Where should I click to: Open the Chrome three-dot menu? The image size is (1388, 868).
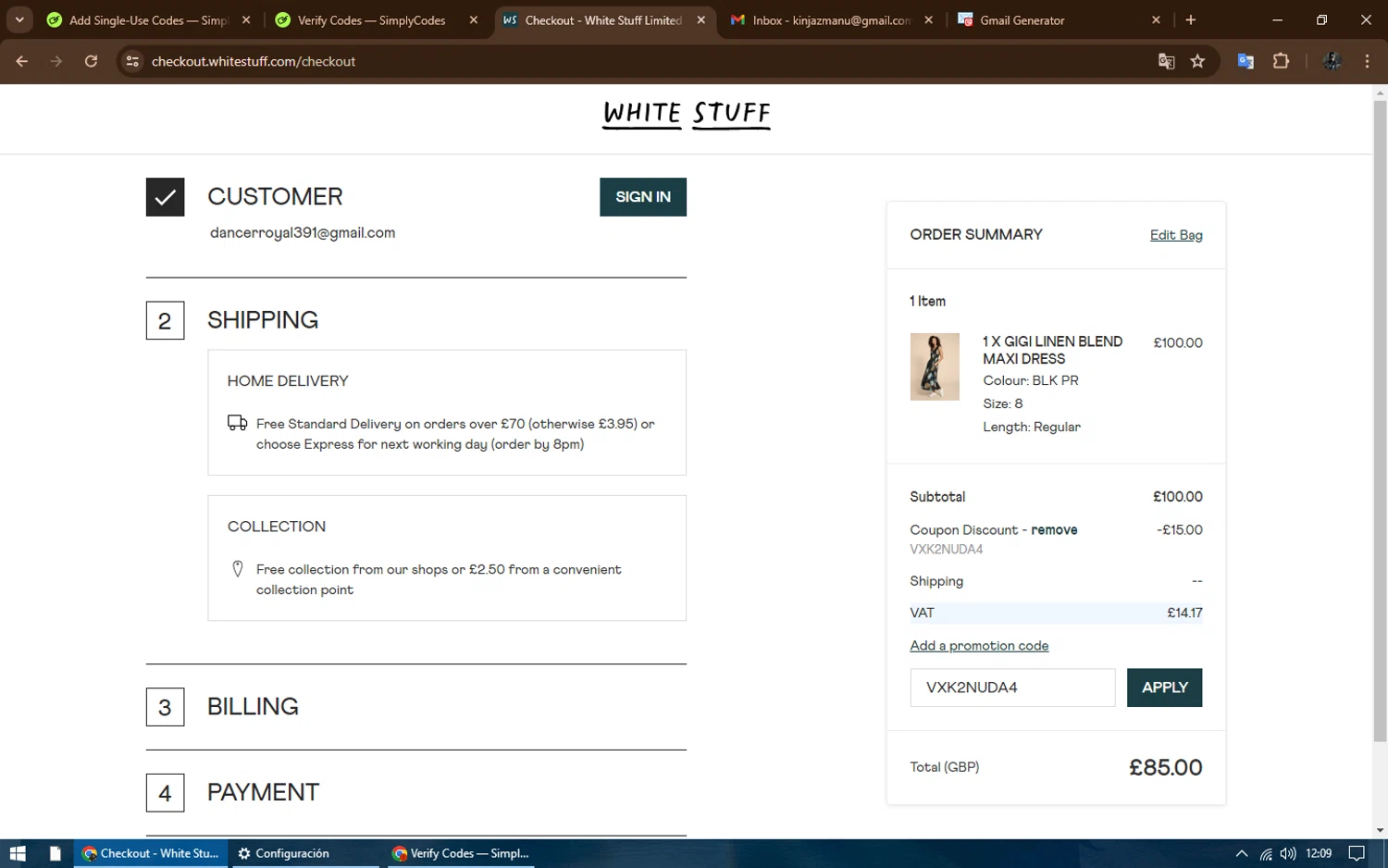(x=1367, y=61)
